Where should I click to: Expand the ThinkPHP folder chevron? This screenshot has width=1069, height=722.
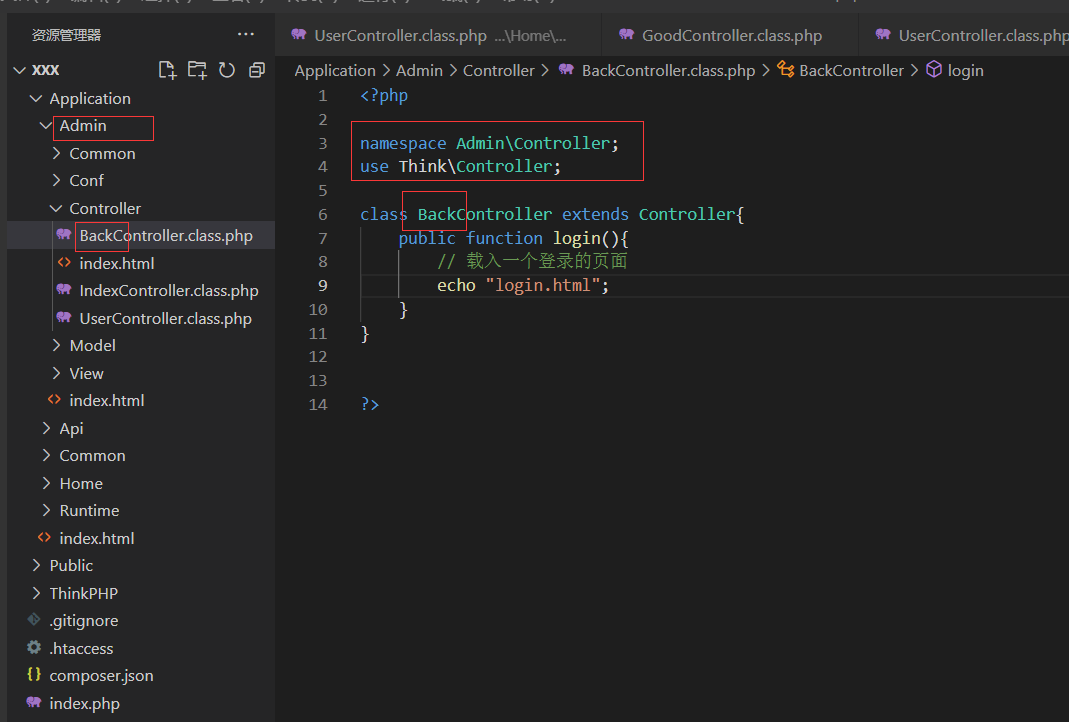click(x=36, y=593)
